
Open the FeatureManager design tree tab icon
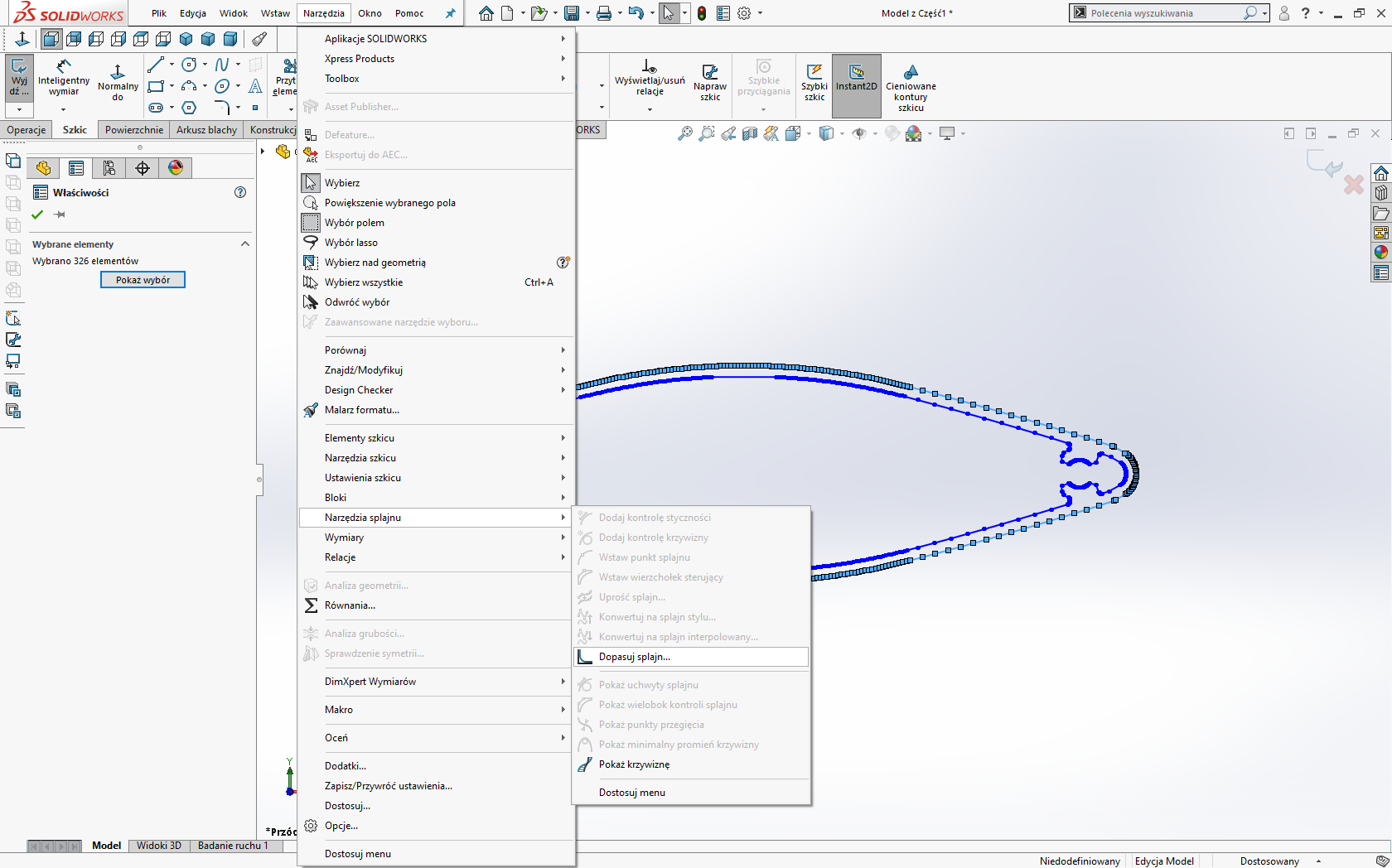[x=43, y=168]
